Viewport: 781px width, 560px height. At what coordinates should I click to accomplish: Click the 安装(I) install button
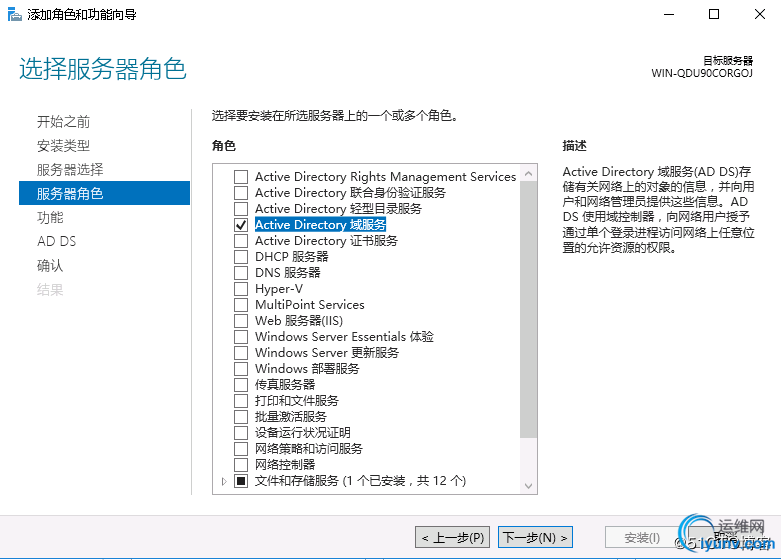642,538
